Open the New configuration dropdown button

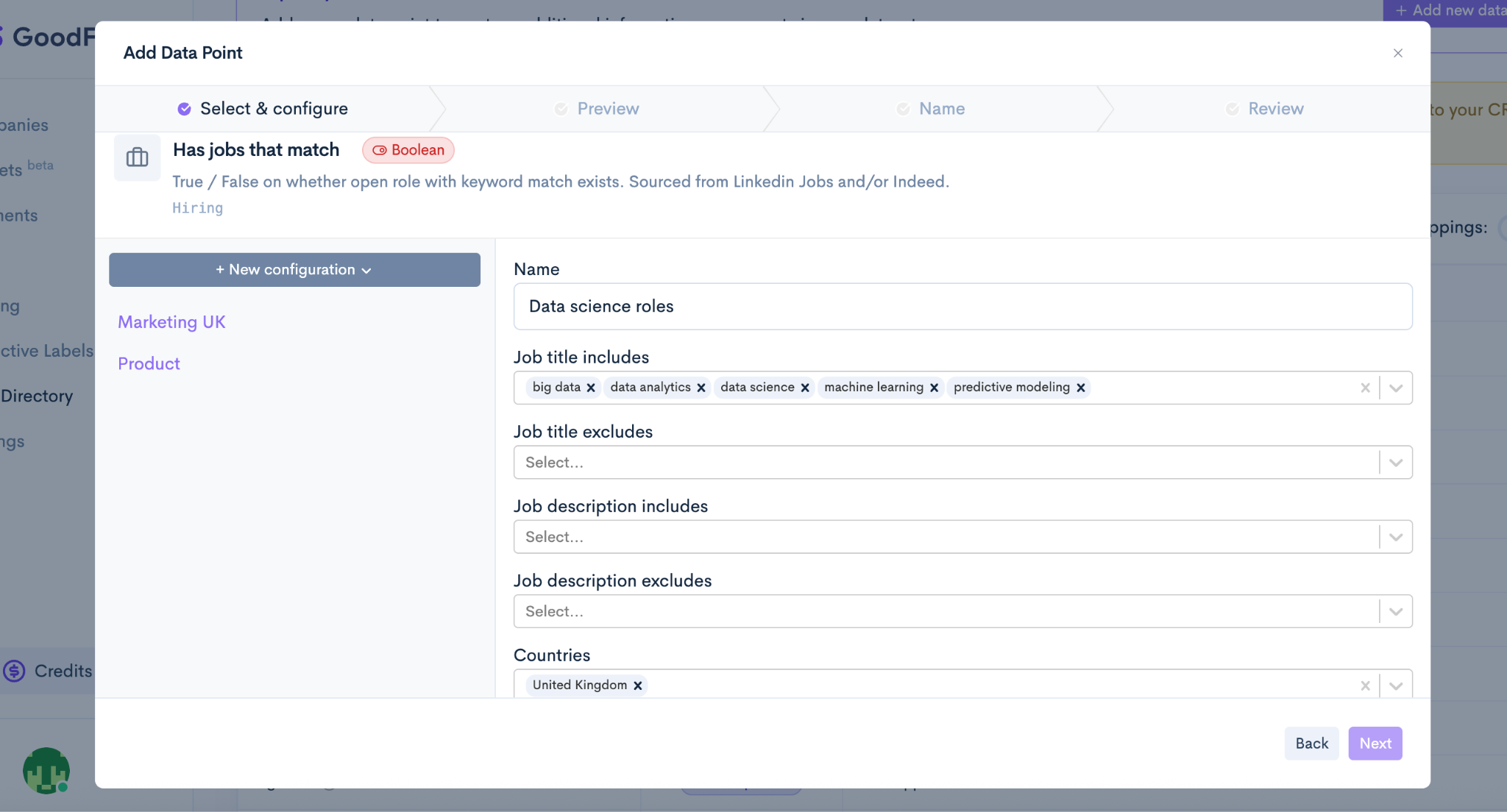[294, 270]
